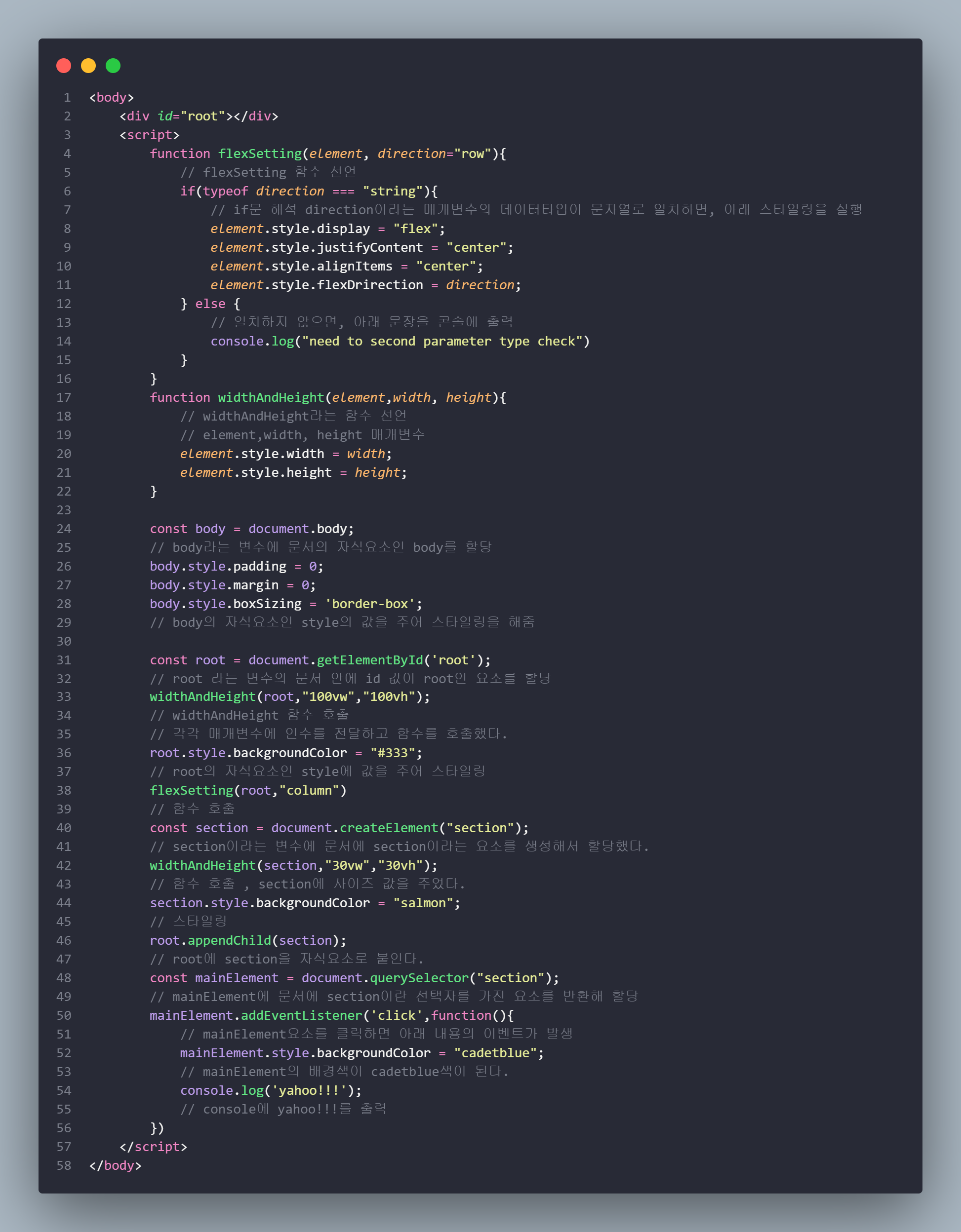Click the red close dot
961x1232 pixels.
pos(64,66)
